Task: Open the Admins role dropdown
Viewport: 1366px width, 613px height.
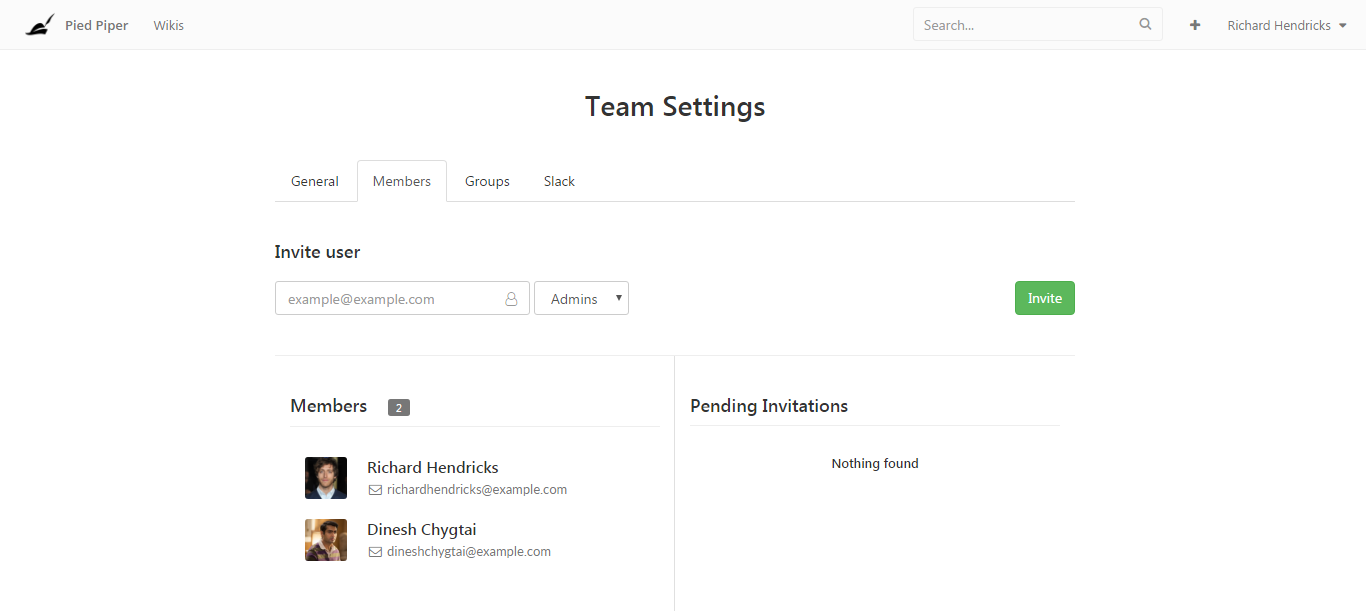Action: pyautogui.click(x=581, y=299)
